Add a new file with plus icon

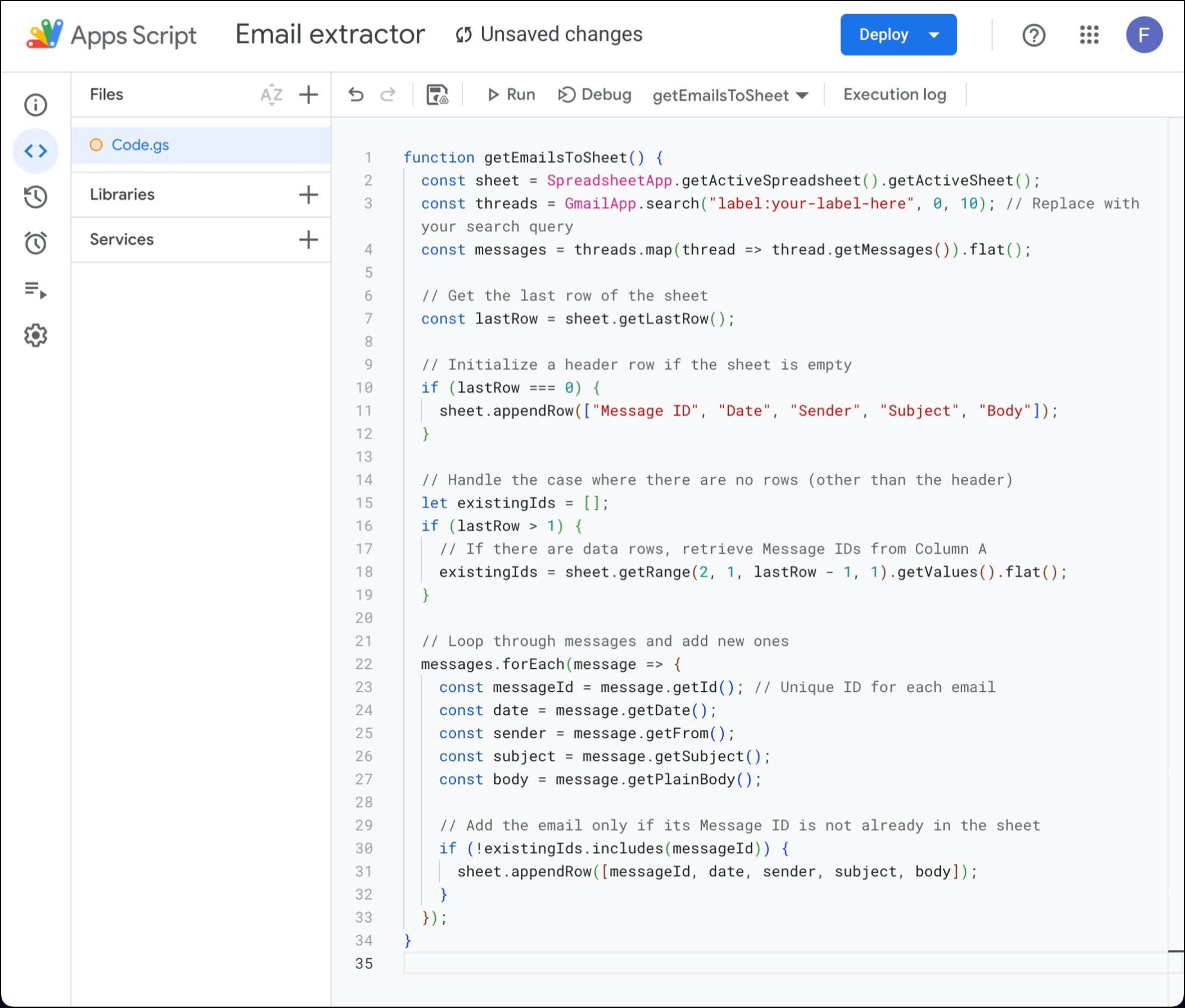point(308,95)
